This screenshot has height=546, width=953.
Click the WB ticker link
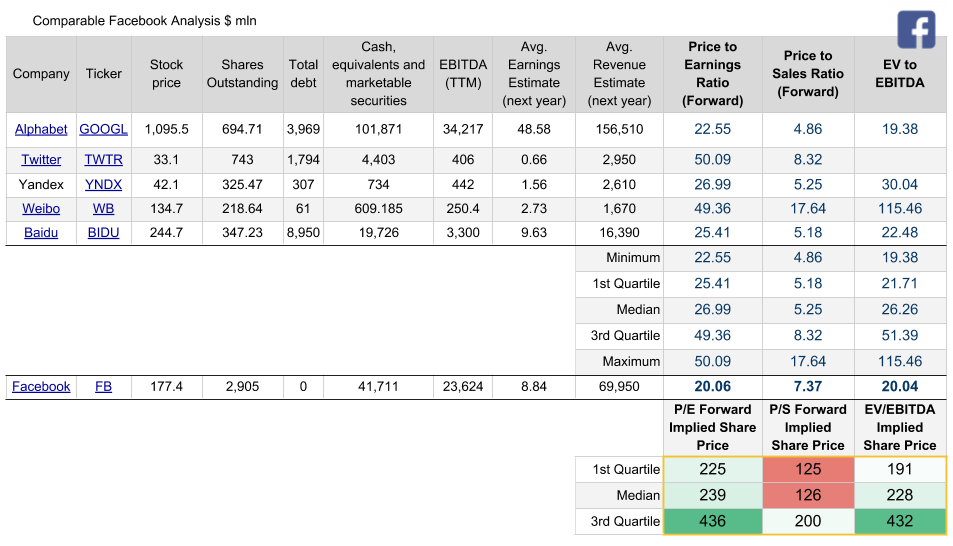tap(103, 209)
